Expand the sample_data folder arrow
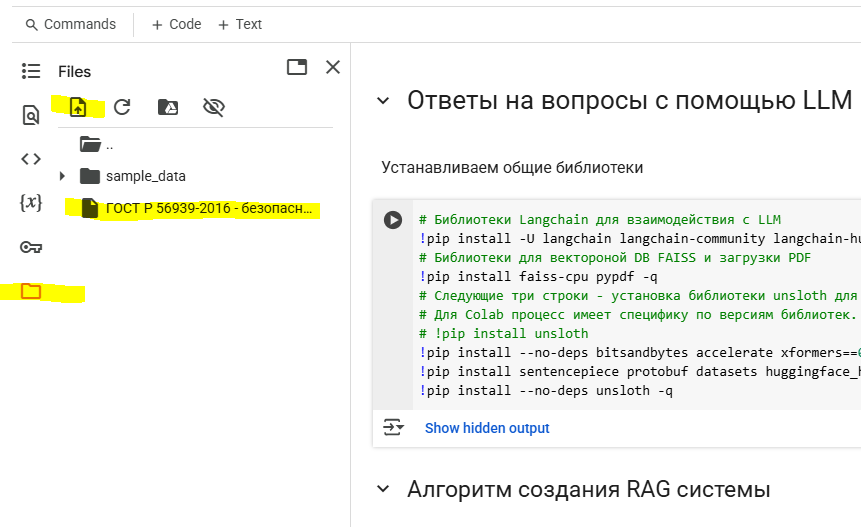Screen dimensions: 861x527 [63, 176]
